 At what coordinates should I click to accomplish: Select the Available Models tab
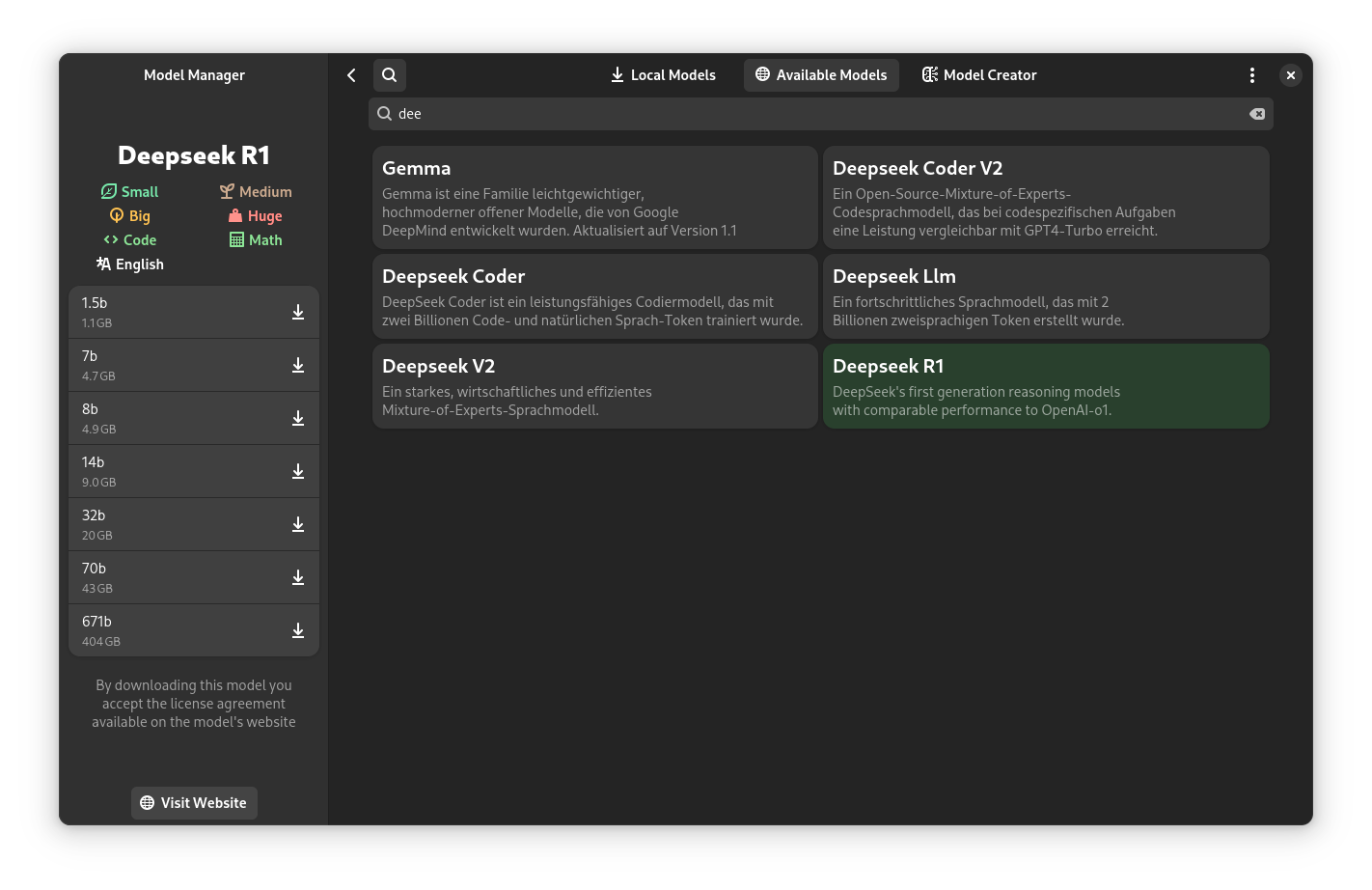click(821, 75)
